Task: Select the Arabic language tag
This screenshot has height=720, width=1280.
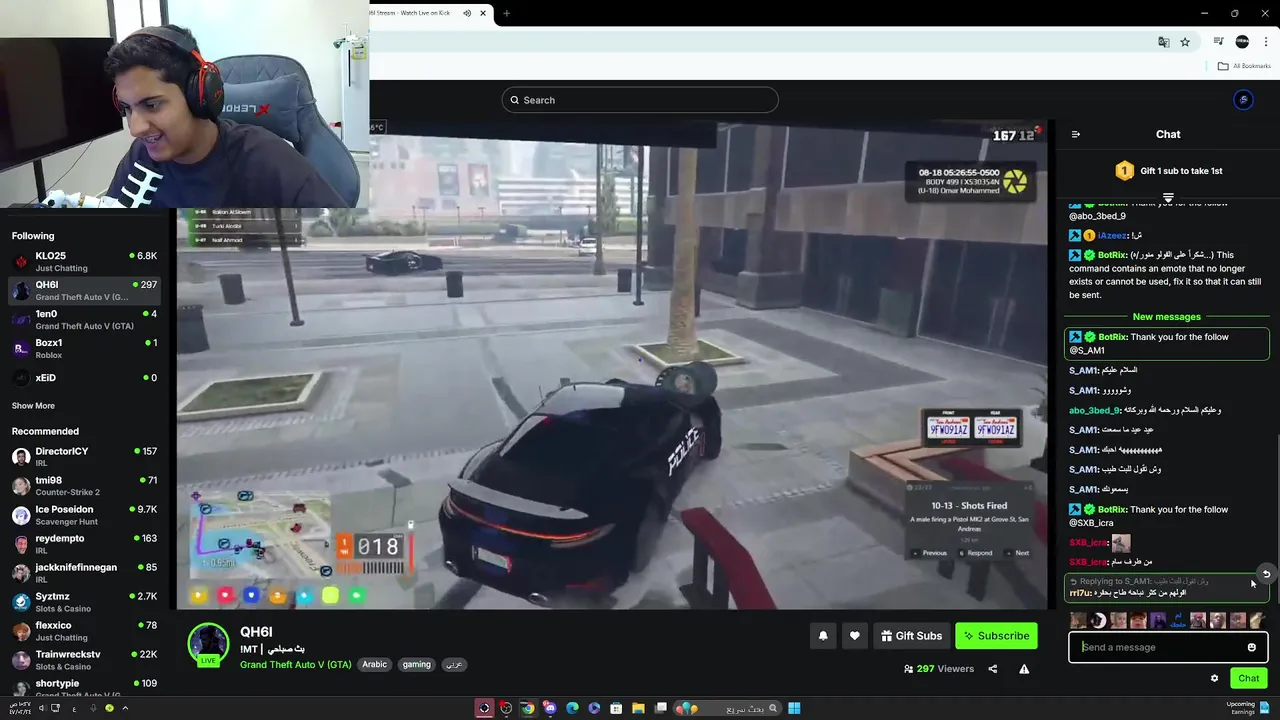Action: click(x=374, y=665)
